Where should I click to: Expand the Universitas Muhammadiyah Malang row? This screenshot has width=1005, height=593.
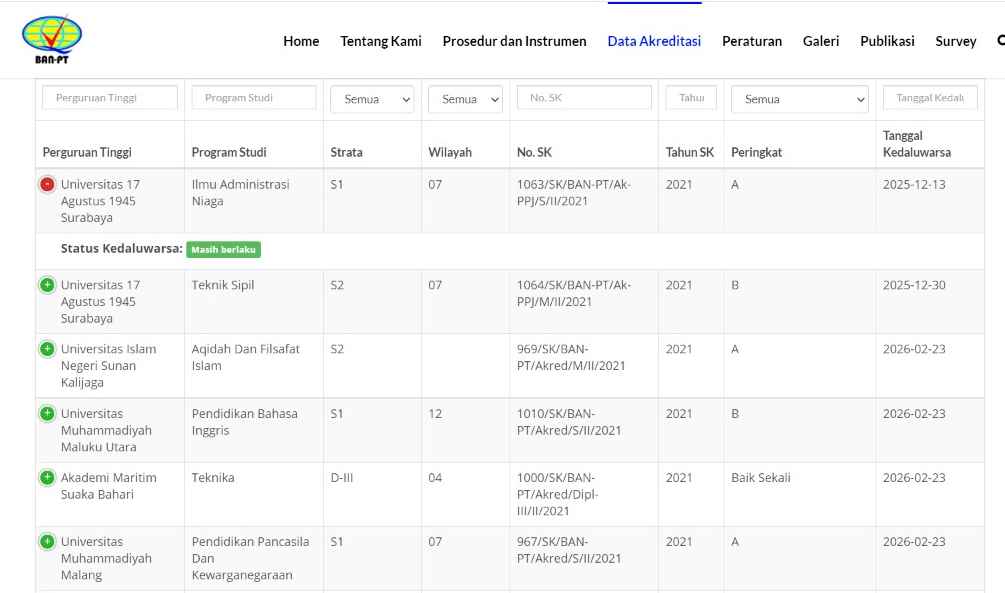[x=47, y=542]
